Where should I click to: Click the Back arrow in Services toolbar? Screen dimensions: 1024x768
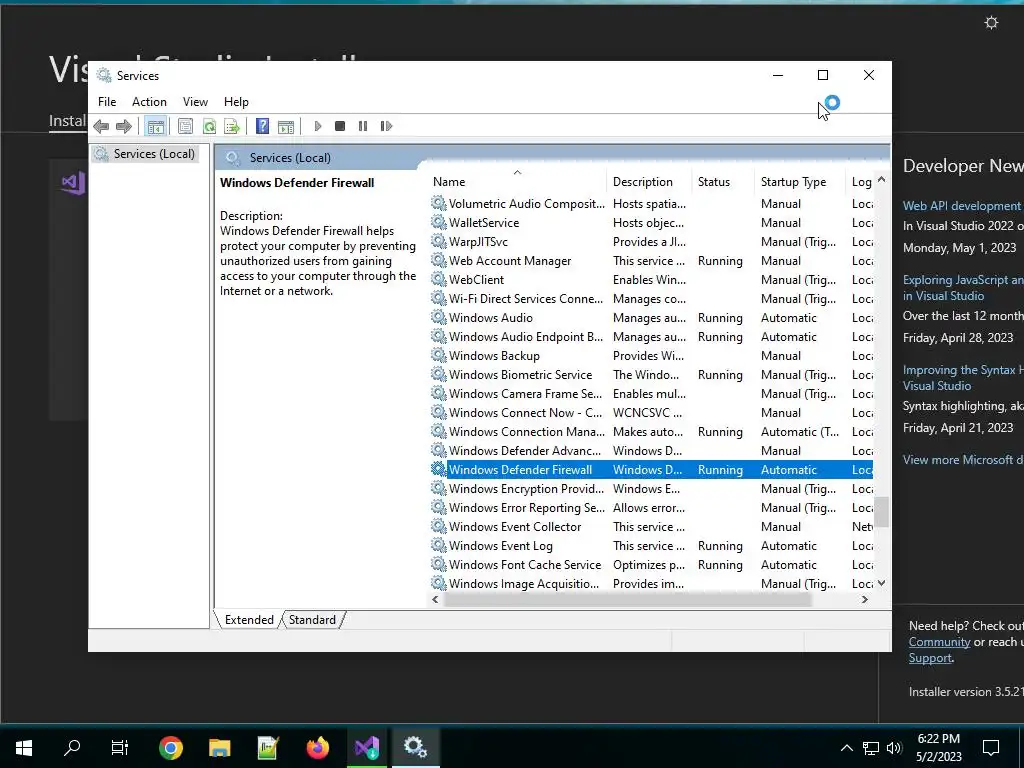tap(101, 126)
